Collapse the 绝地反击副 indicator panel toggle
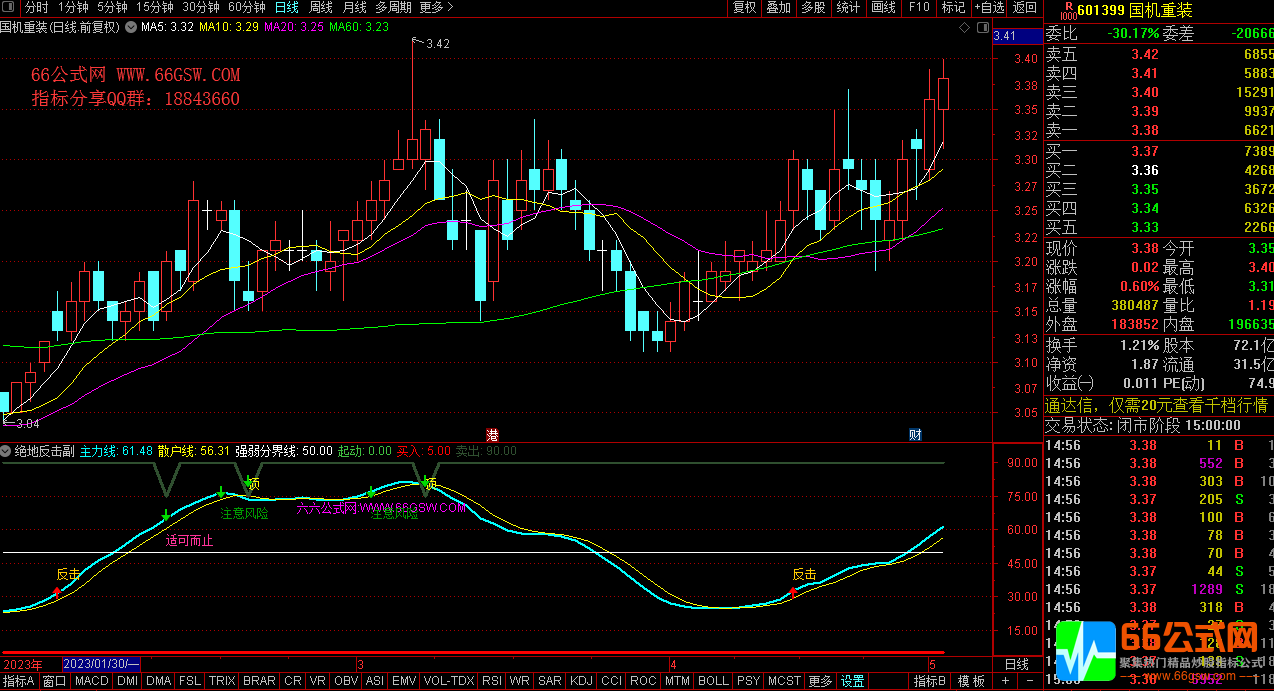The height and width of the screenshot is (691, 1274). click(7, 451)
